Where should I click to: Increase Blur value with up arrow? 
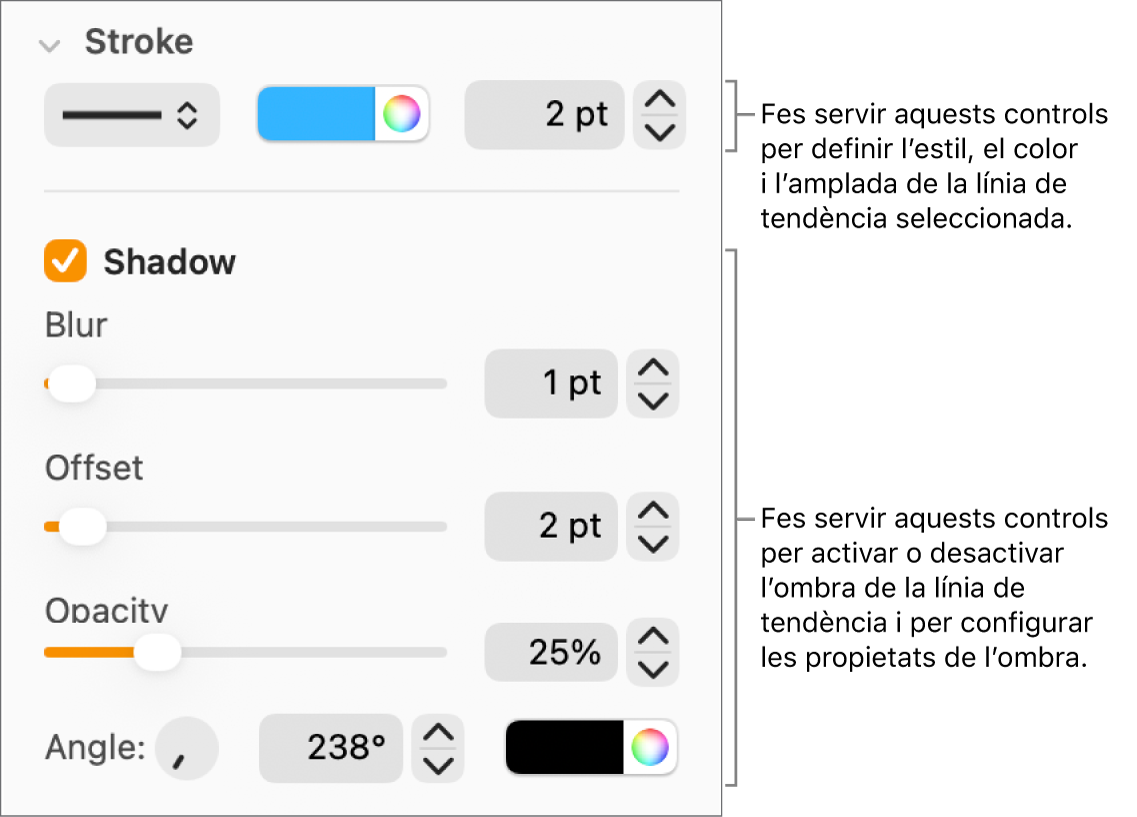(x=652, y=369)
